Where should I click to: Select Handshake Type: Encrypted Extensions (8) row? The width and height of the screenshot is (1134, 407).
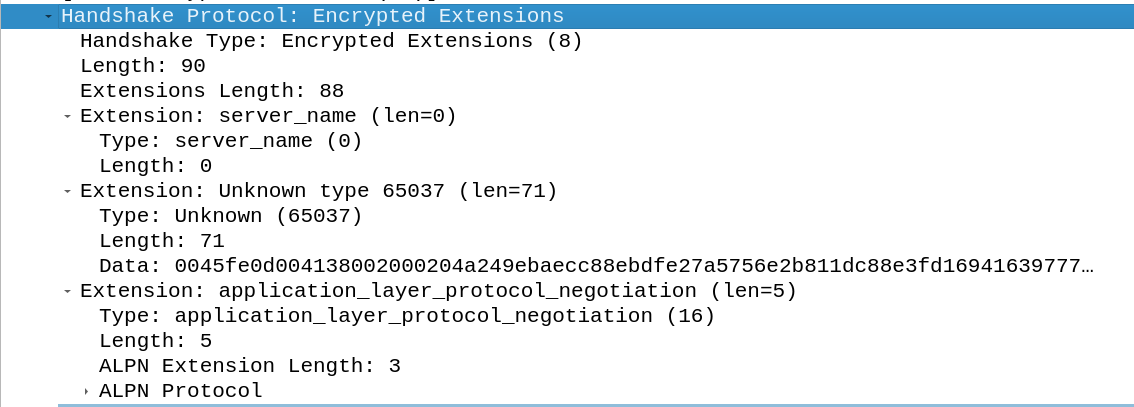coord(331,41)
